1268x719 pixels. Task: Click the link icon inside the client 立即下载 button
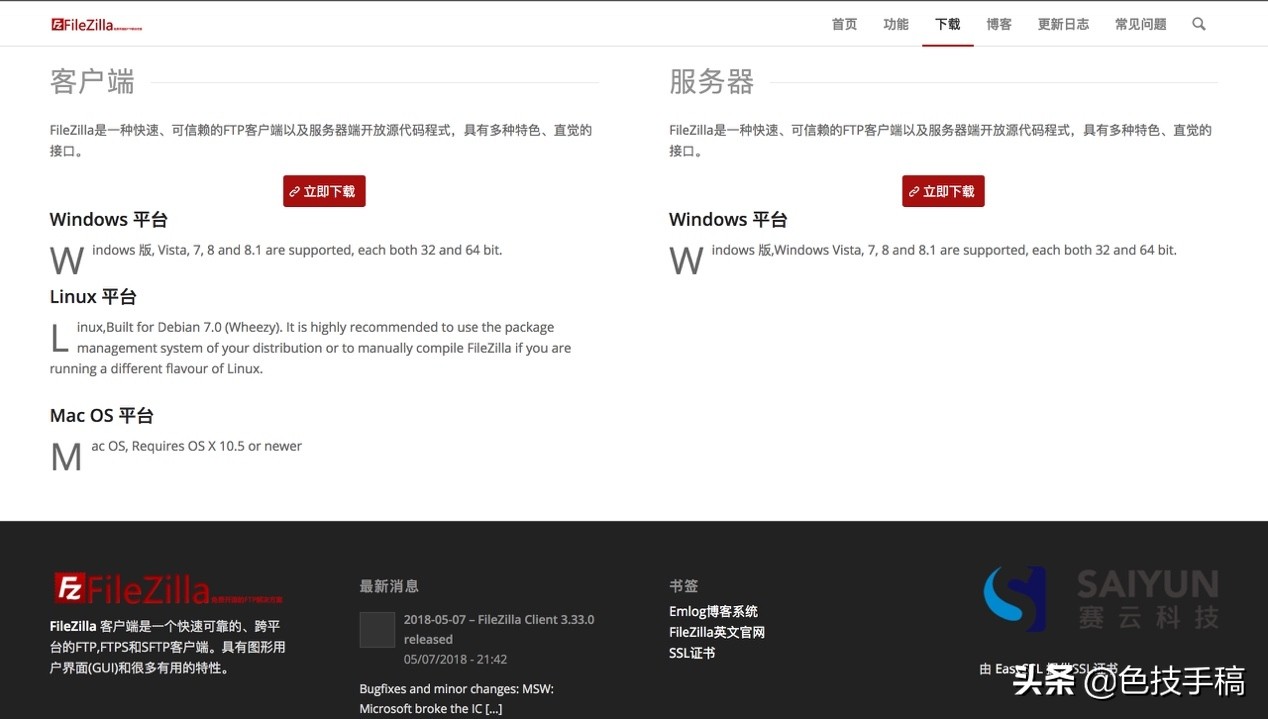point(297,191)
